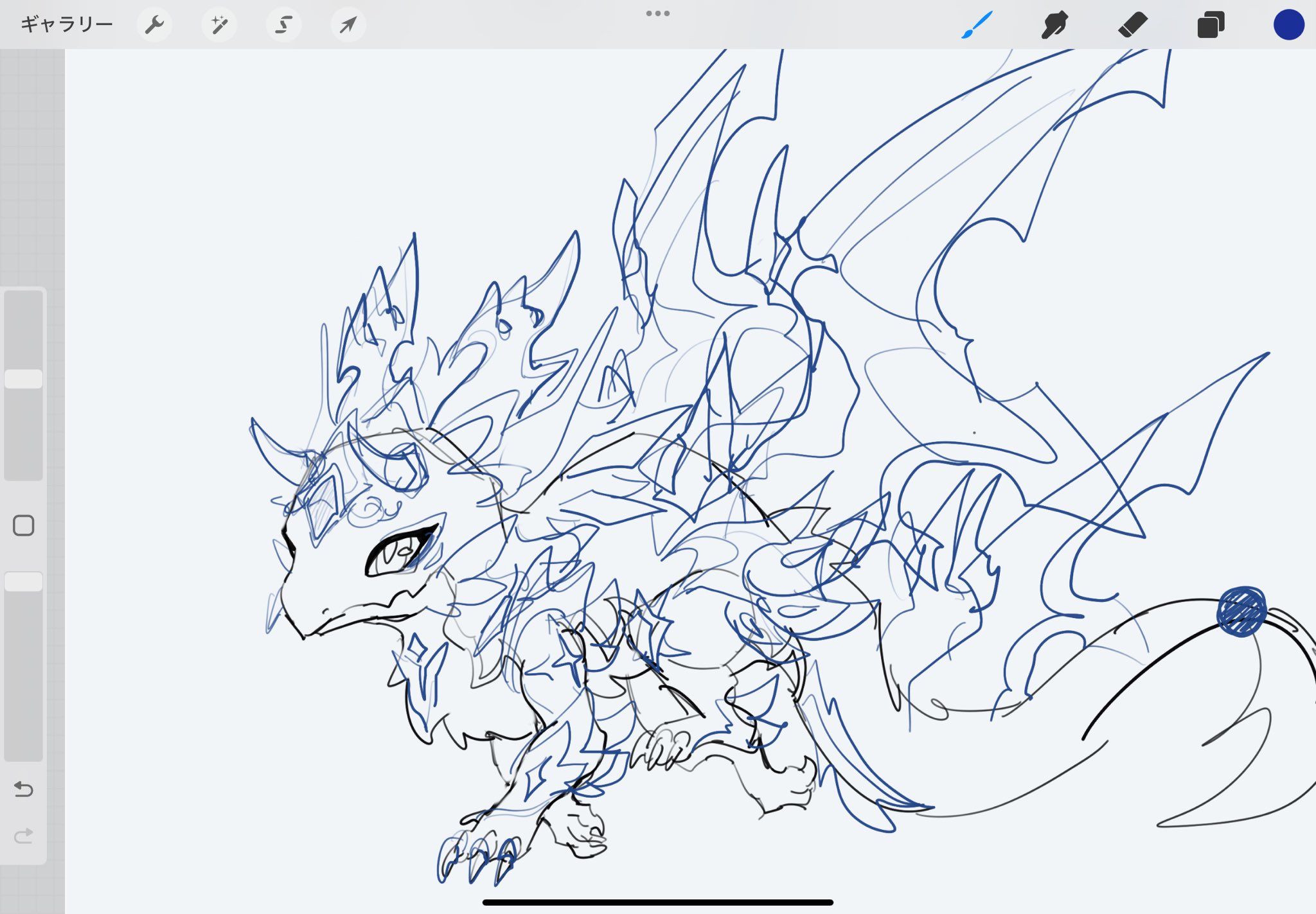Viewport: 1316px width, 914px height.
Task: Open the blue active color picker
Action: point(1288,25)
